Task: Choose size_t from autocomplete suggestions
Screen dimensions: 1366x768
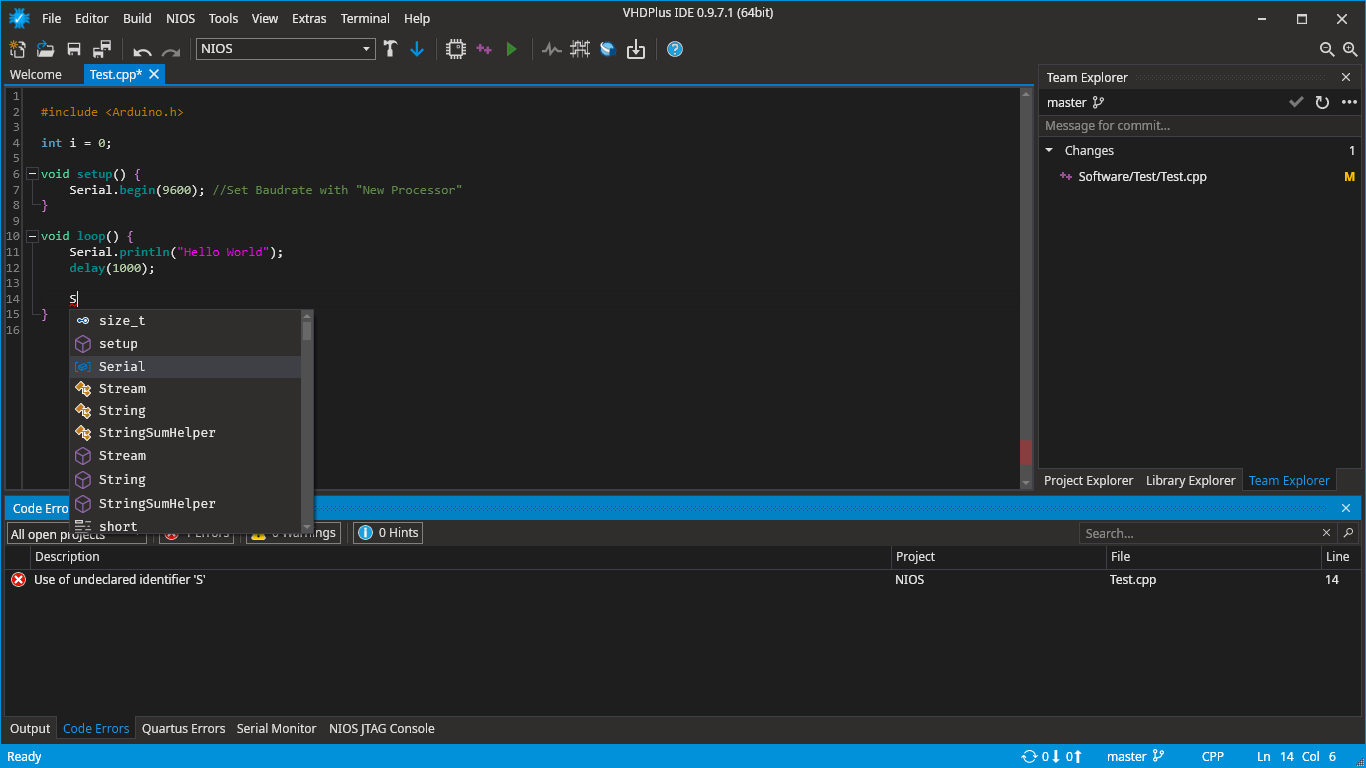Action: tap(185, 321)
